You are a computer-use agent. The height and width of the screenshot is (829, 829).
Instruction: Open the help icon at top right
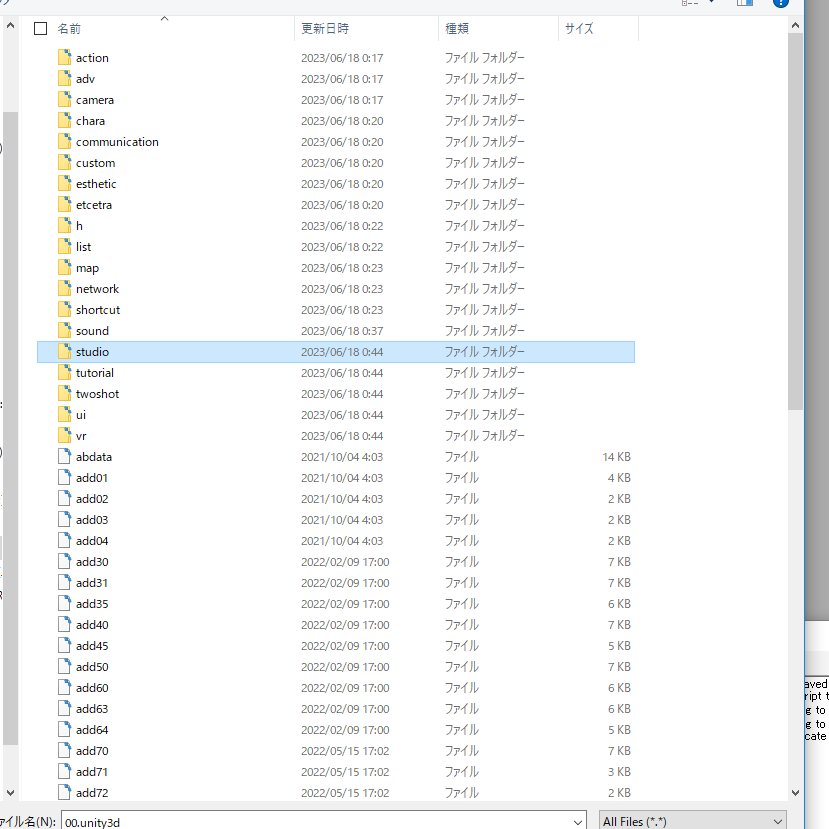point(780,3)
